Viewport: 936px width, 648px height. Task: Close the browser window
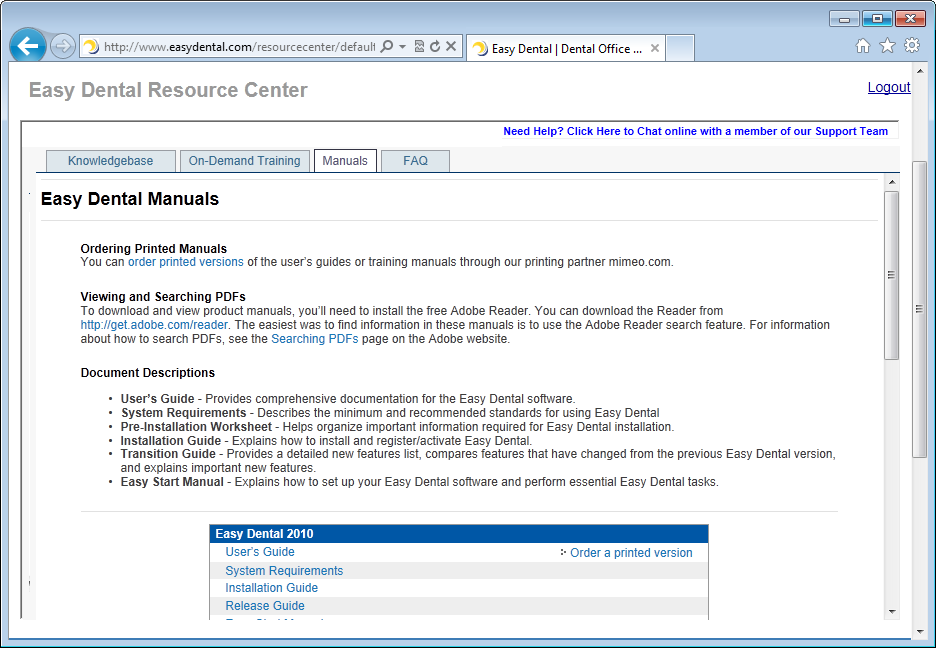point(910,19)
